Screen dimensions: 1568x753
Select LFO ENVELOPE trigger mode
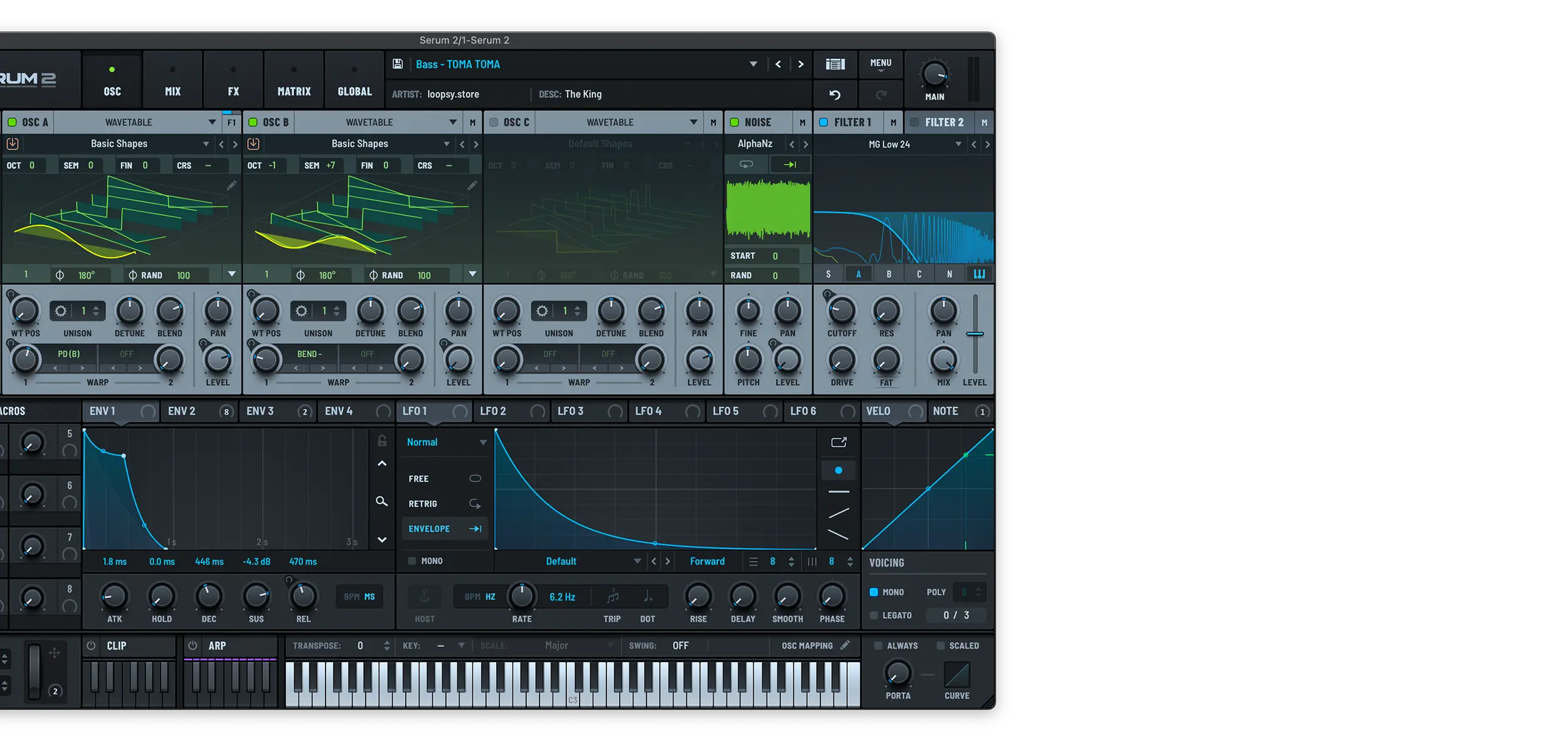click(445, 529)
